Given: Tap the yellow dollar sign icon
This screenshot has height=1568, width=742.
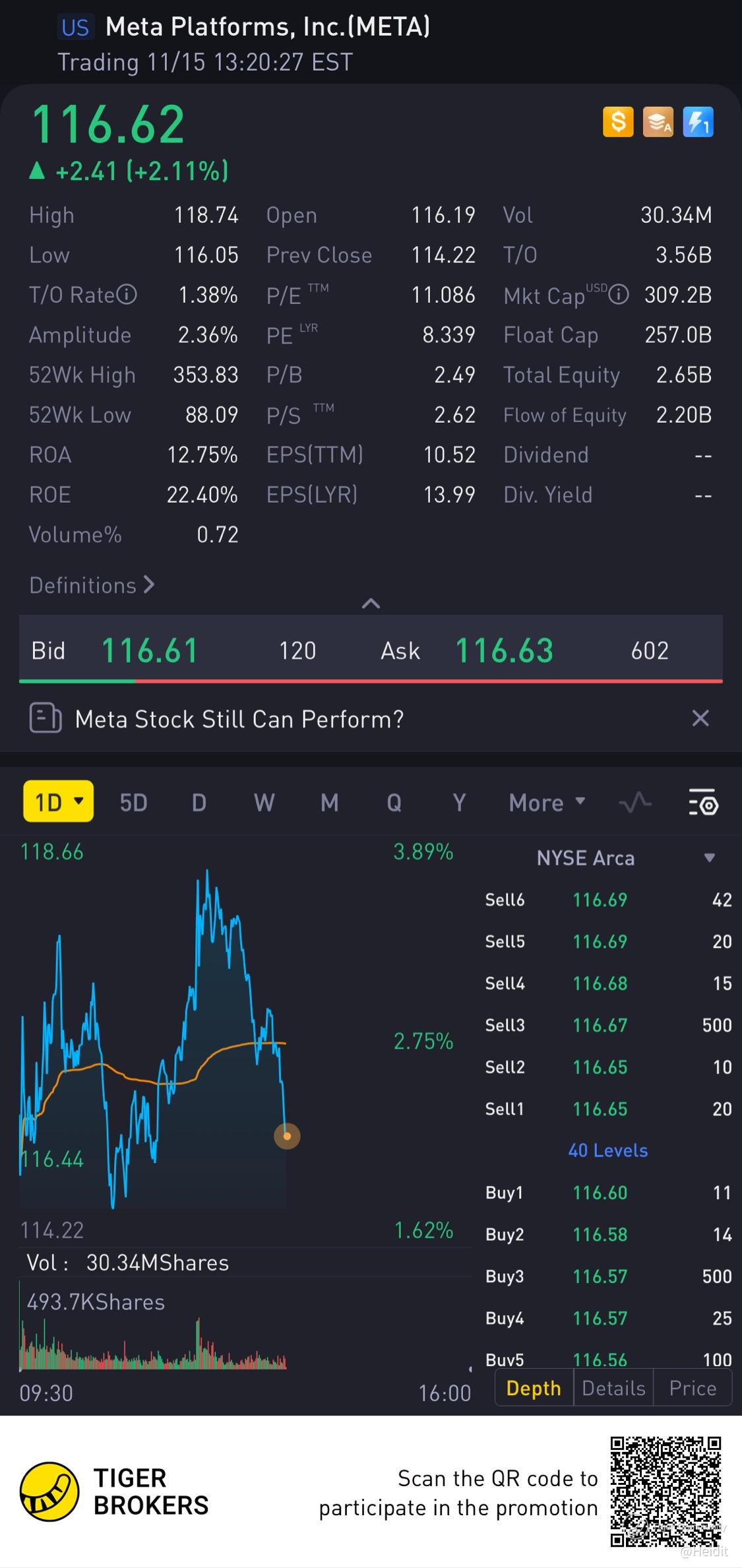Looking at the screenshot, I should pyautogui.click(x=618, y=122).
